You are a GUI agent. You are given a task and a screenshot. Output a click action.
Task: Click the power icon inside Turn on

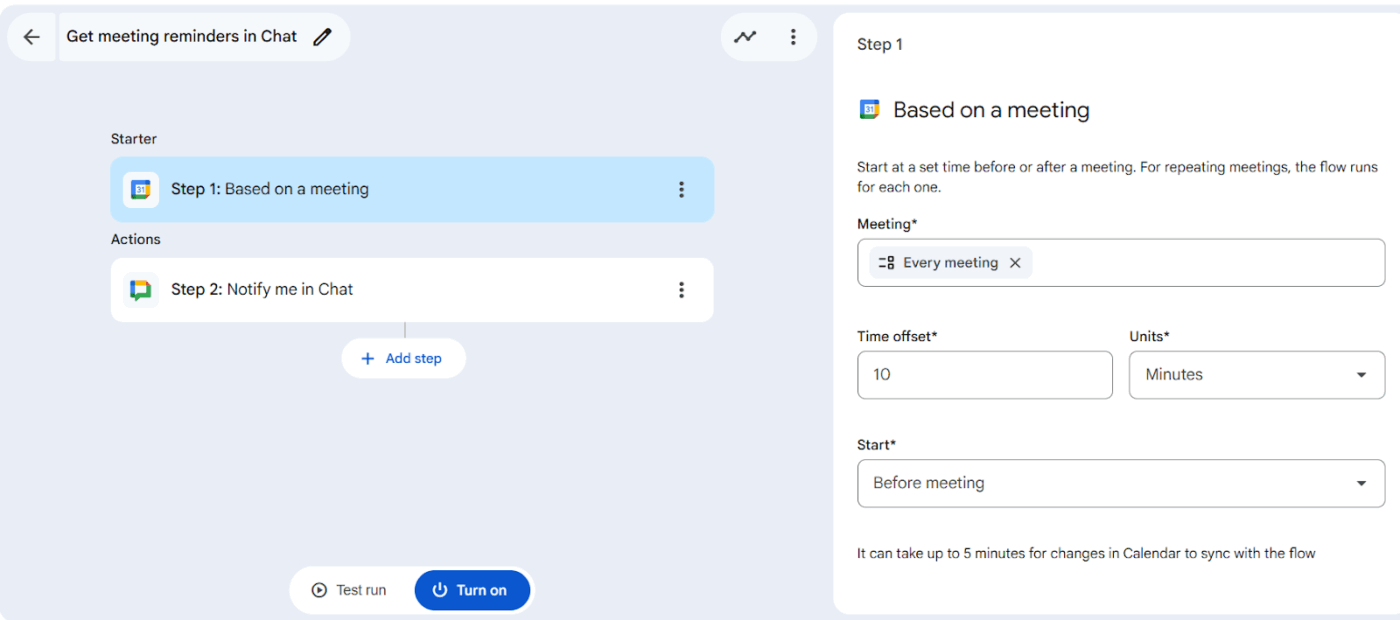click(441, 590)
